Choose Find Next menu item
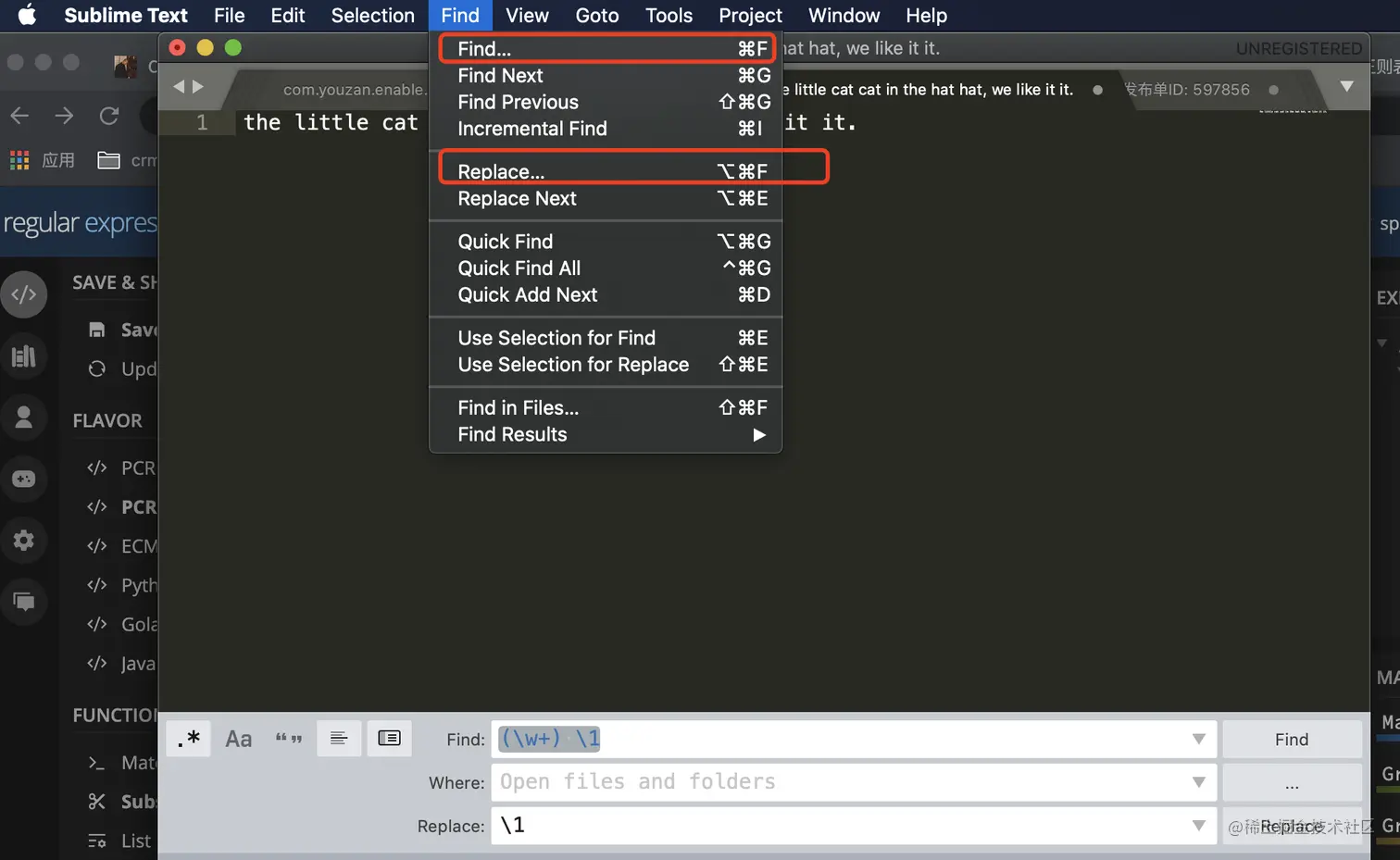1400x860 pixels. 606,75
